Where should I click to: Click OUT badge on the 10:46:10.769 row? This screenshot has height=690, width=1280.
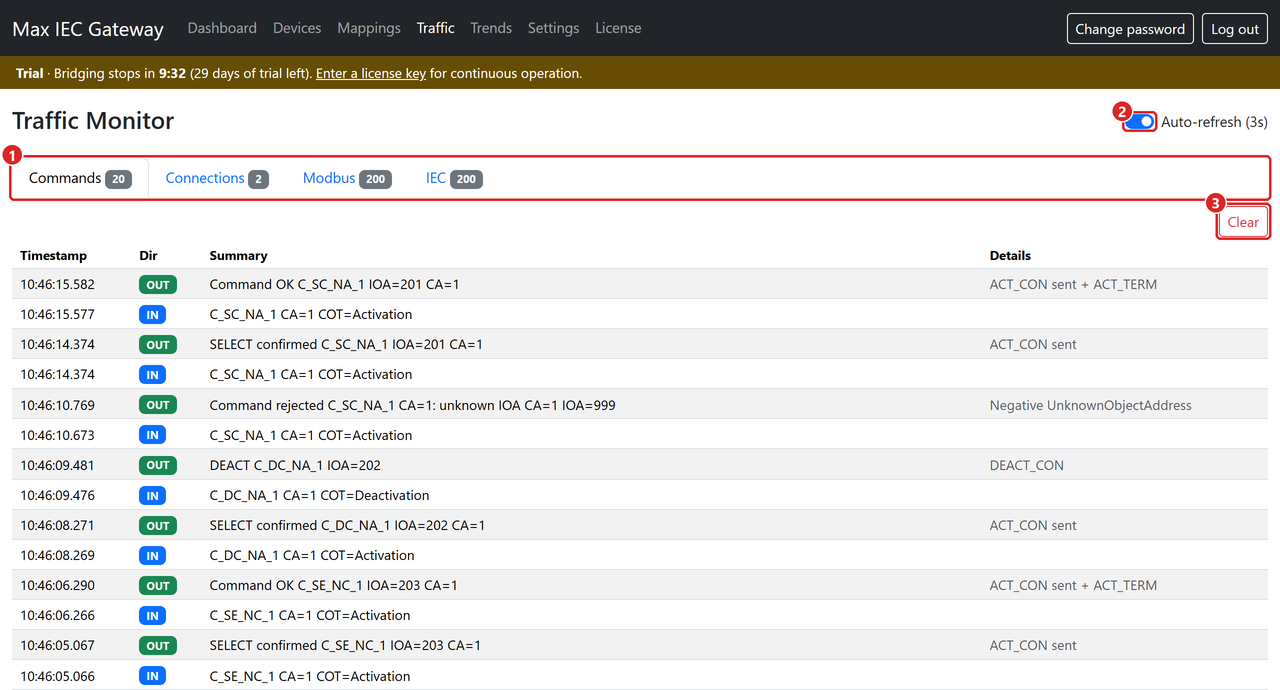click(158, 405)
